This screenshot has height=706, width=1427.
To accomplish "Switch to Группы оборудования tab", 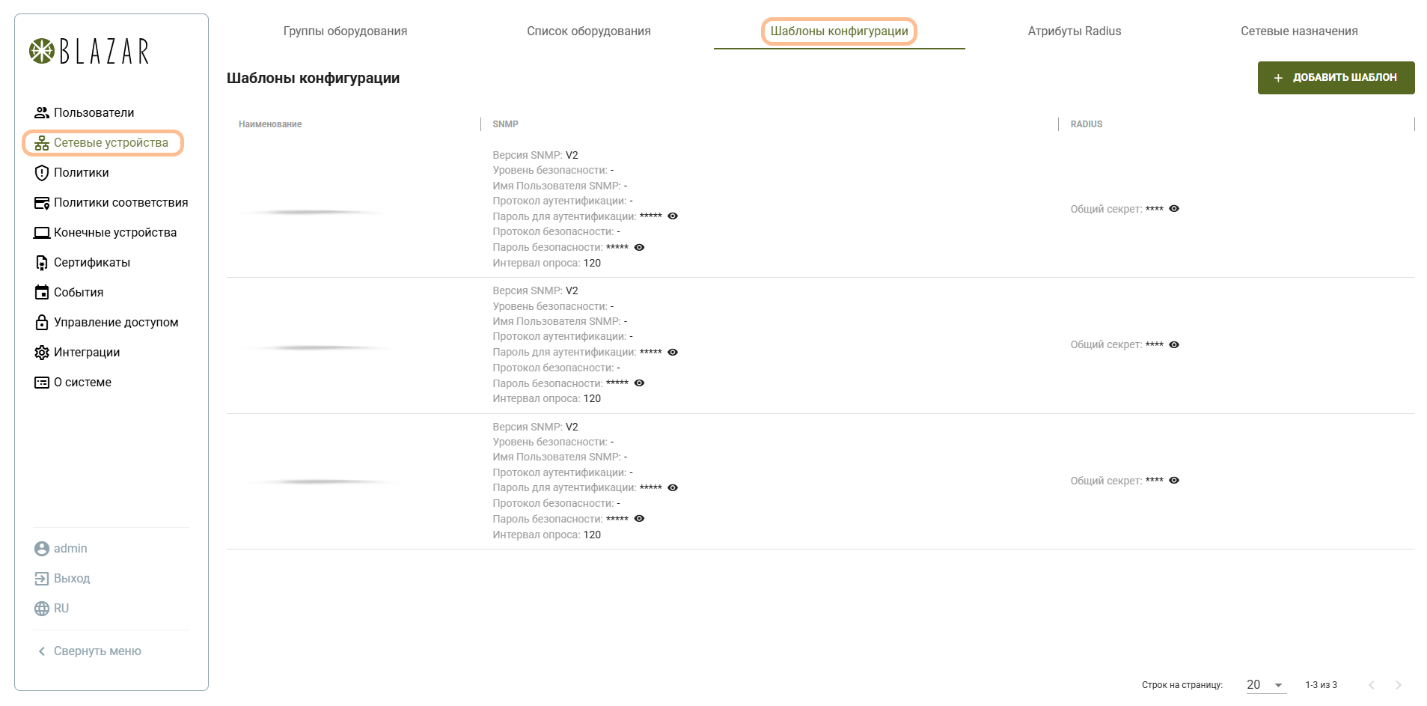I will coord(345,31).
